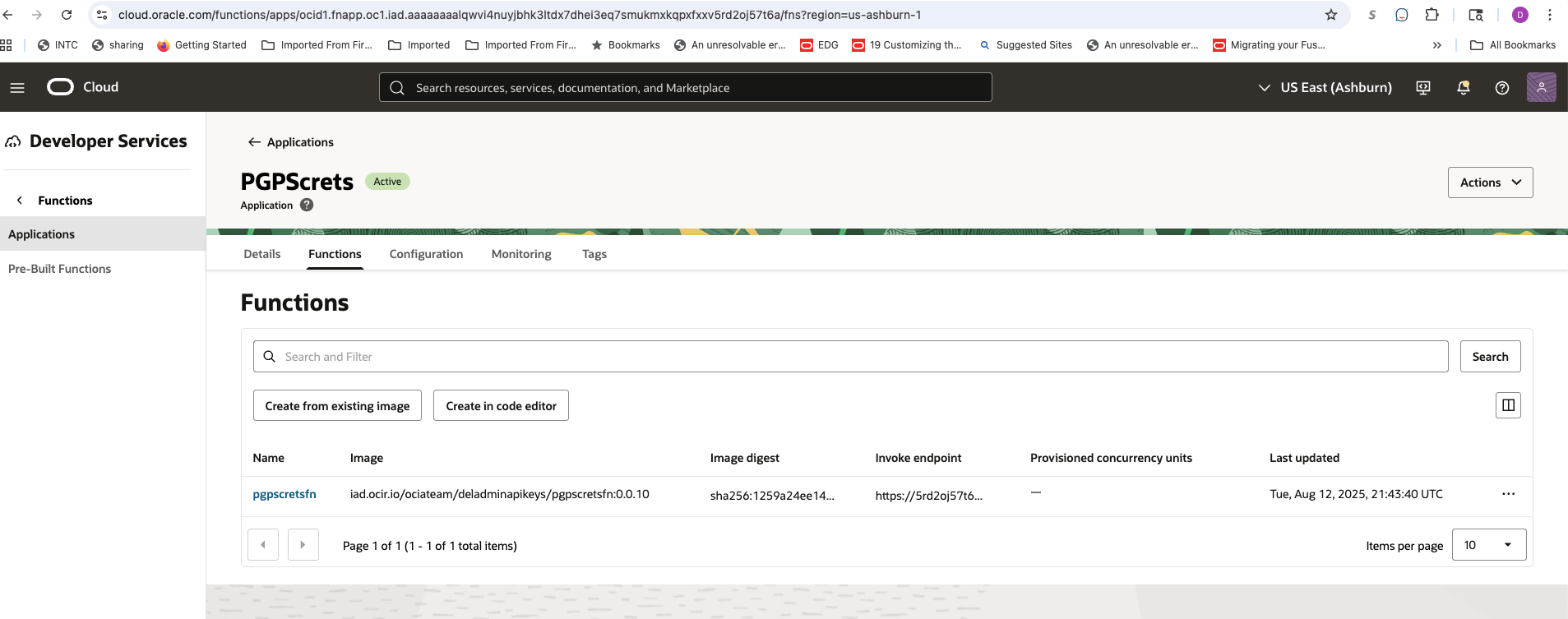The image size is (1568, 619).
Task: Open the pgpscretsfn function link
Action: (x=284, y=494)
